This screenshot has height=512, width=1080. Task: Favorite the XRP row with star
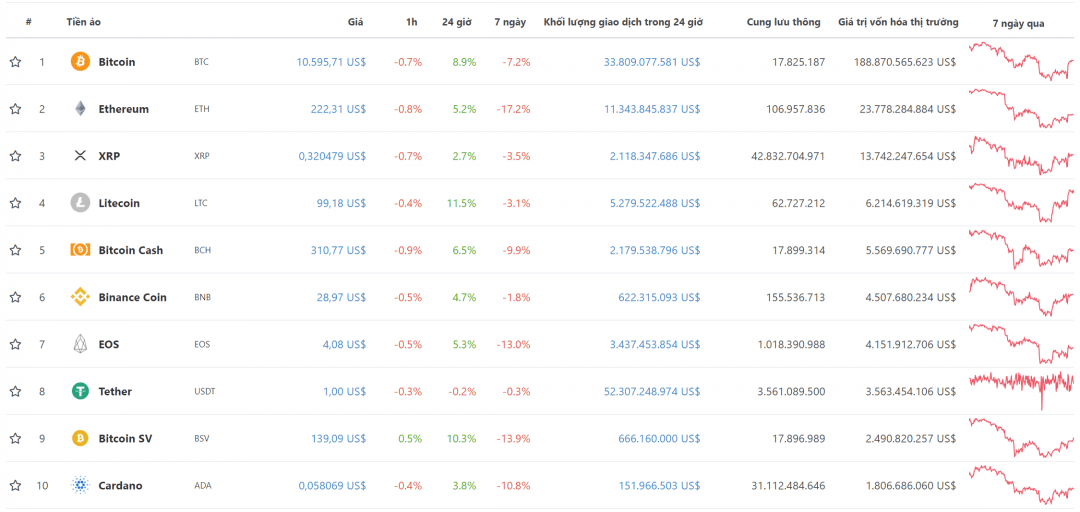click(x=15, y=156)
